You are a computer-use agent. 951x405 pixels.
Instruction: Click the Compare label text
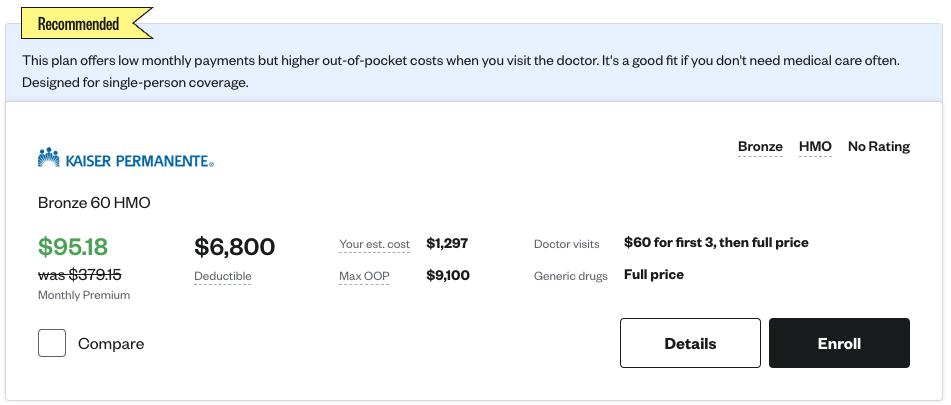coord(111,344)
